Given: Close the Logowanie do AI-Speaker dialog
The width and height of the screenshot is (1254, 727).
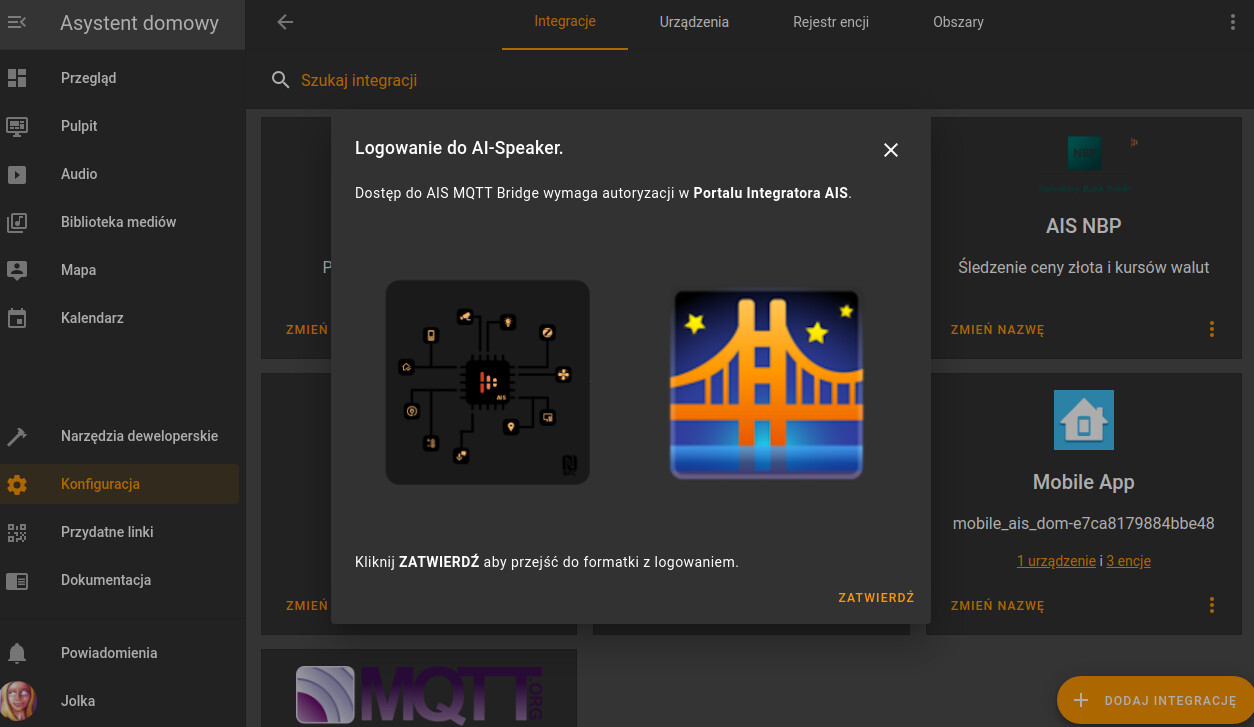Looking at the screenshot, I should (x=891, y=150).
